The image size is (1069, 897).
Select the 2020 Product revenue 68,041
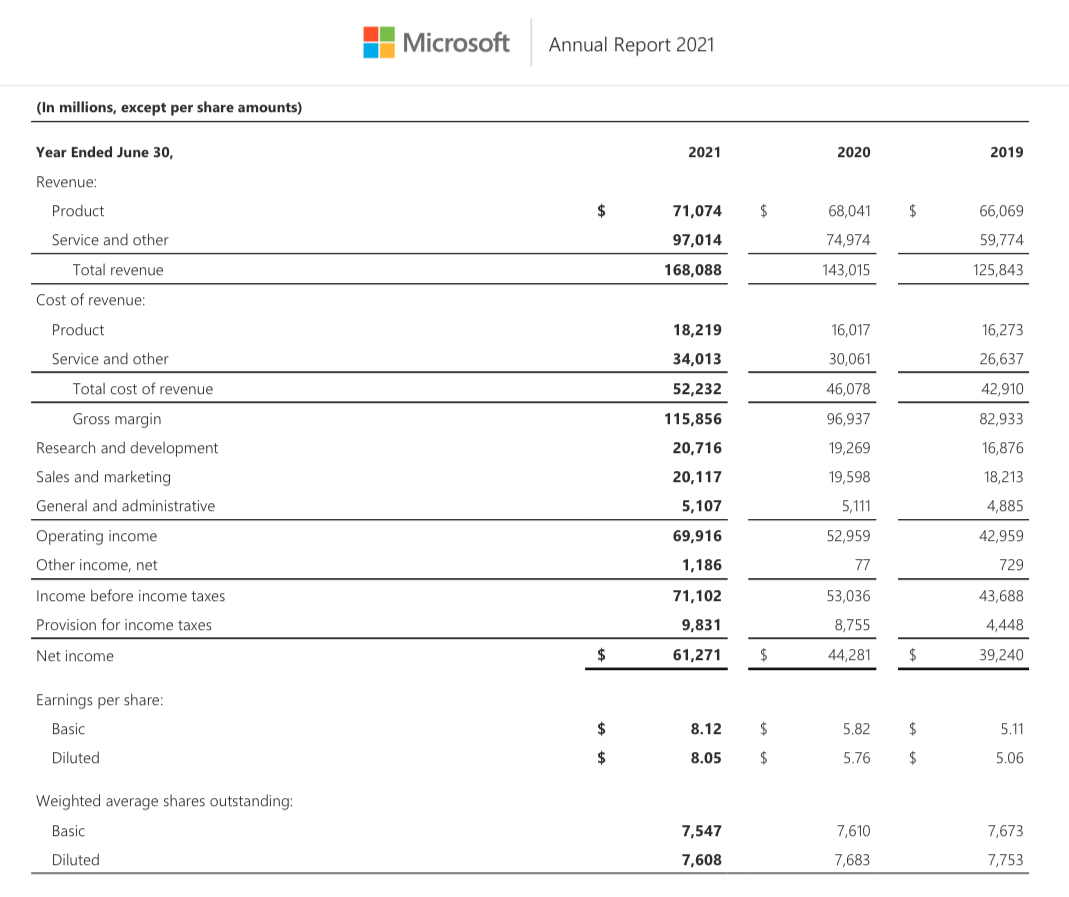pyautogui.click(x=849, y=211)
